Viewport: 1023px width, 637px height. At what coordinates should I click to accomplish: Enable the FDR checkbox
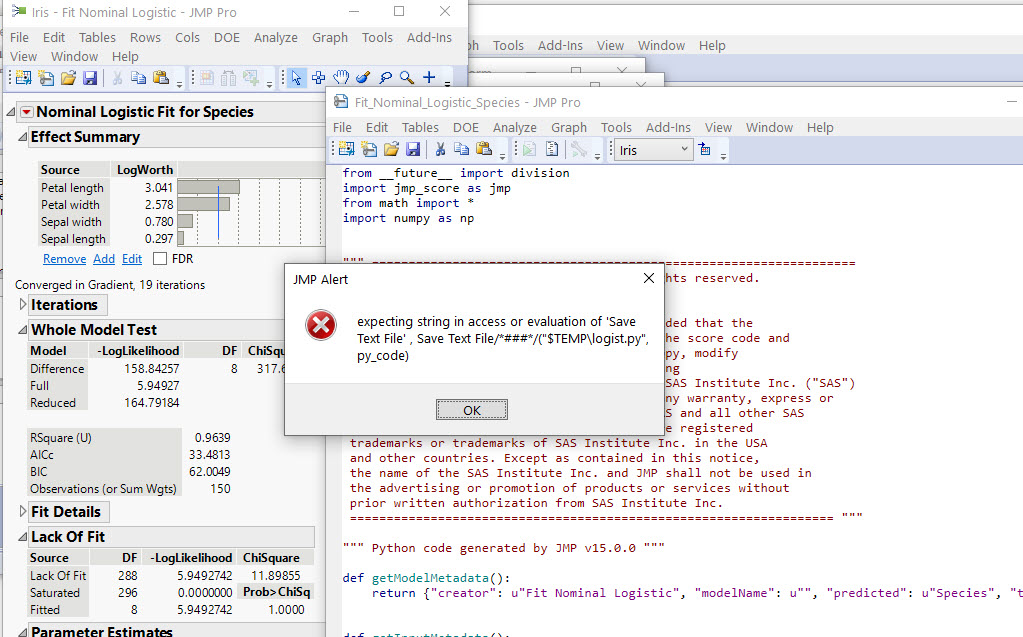[x=160, y=259]
